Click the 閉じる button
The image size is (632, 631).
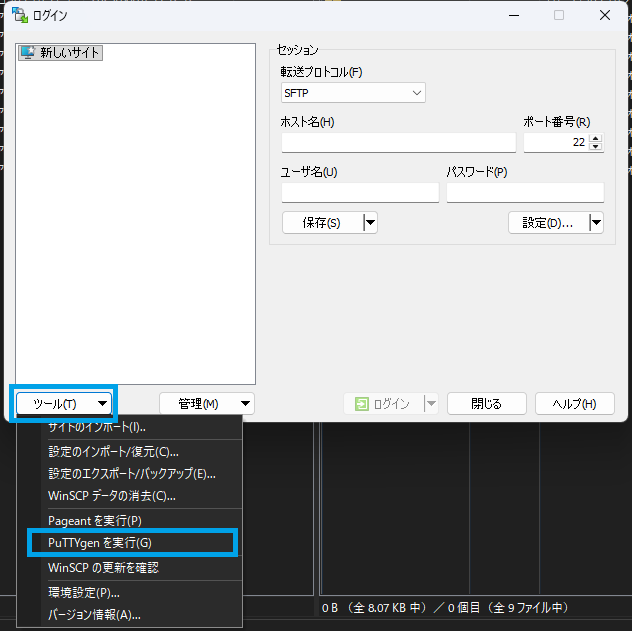(x=486, y=404)
